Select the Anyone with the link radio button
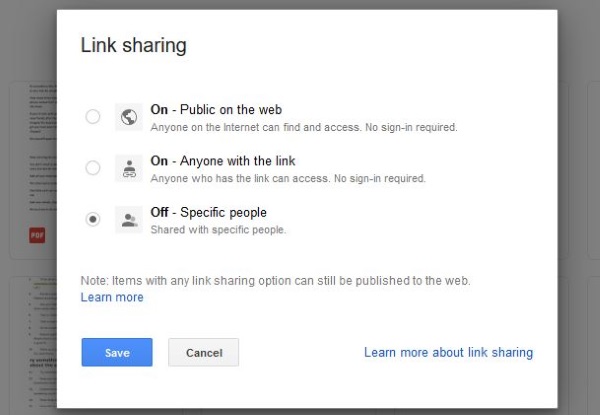The width and height of the screenshot is (600, 415). pyautogui.click(x=93, y=168)
